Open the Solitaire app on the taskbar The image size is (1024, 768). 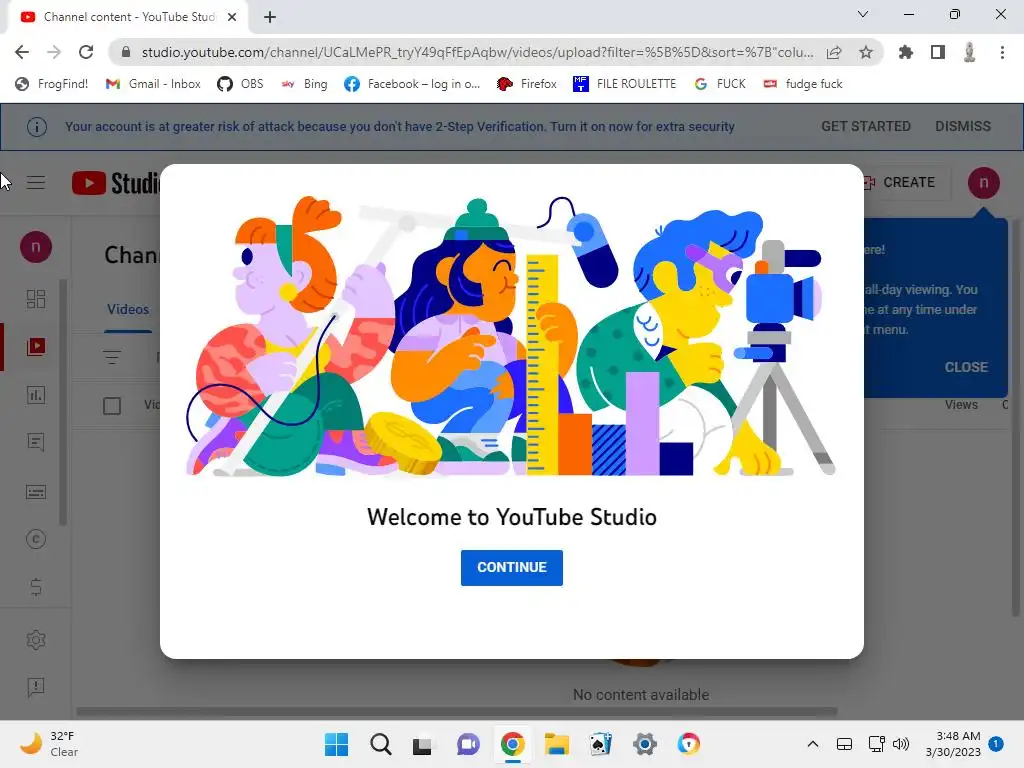[601, 744]
